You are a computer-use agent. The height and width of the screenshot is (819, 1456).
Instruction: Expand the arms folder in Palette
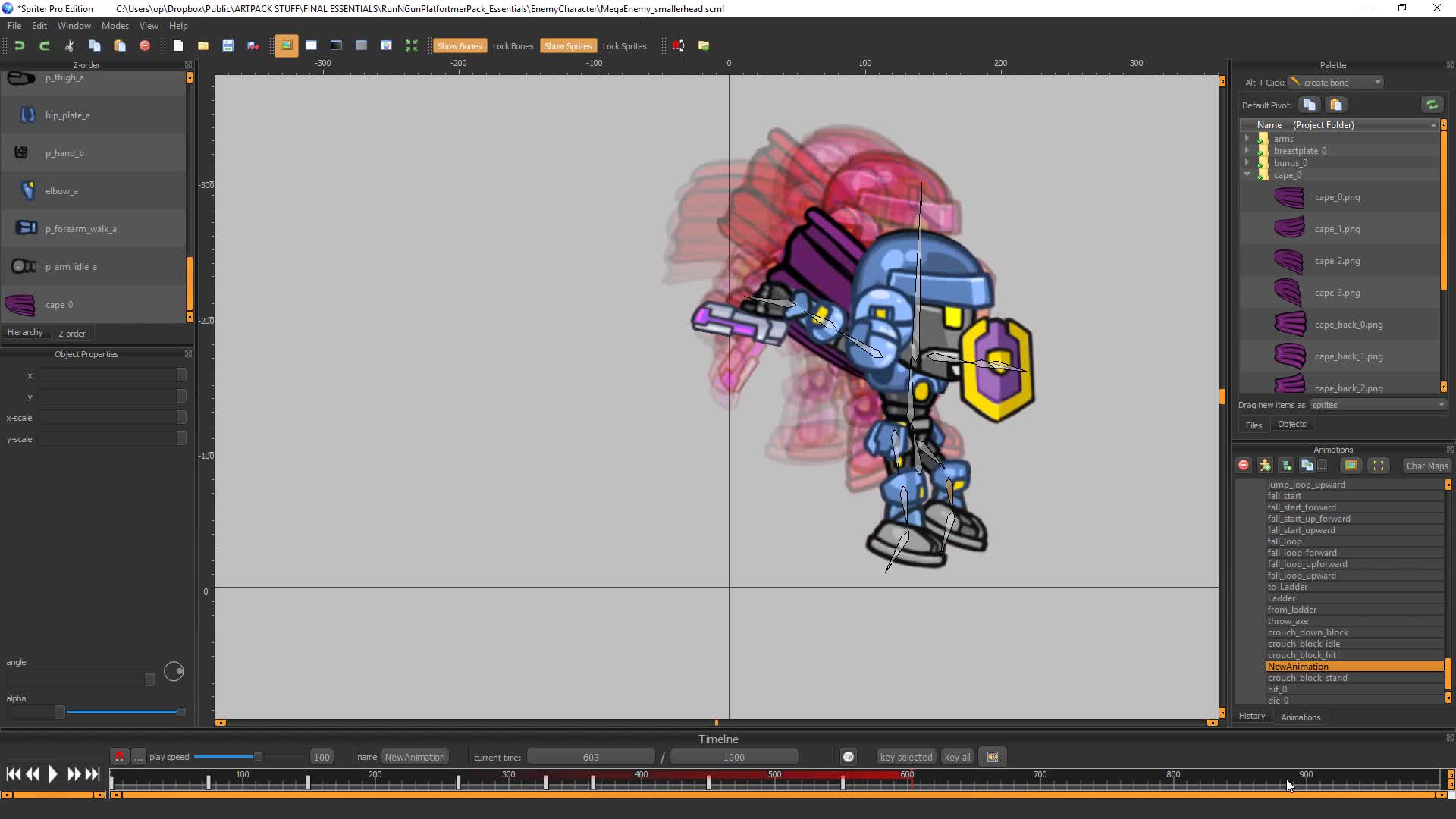pyautogui.click(x=1247, y=139)
